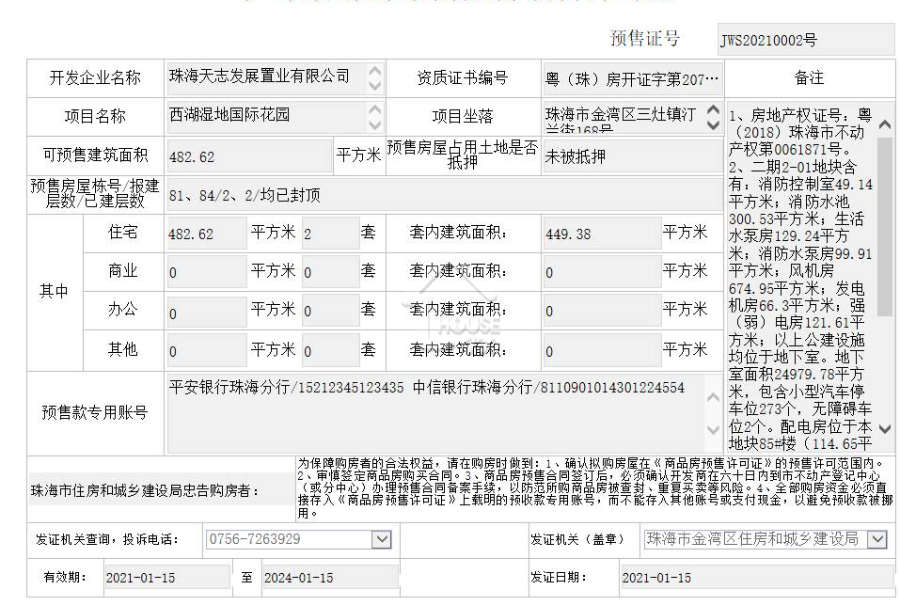Click the 其他 row label
900x600 pixels.
coord(123,349)
